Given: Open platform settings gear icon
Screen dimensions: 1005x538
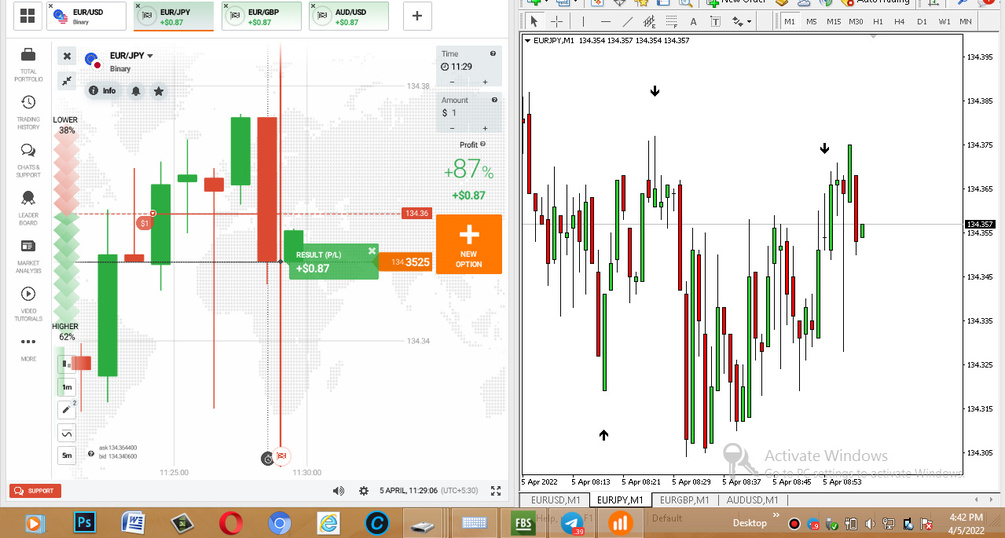Looking at the screenshot, I should tap(363, 491).
